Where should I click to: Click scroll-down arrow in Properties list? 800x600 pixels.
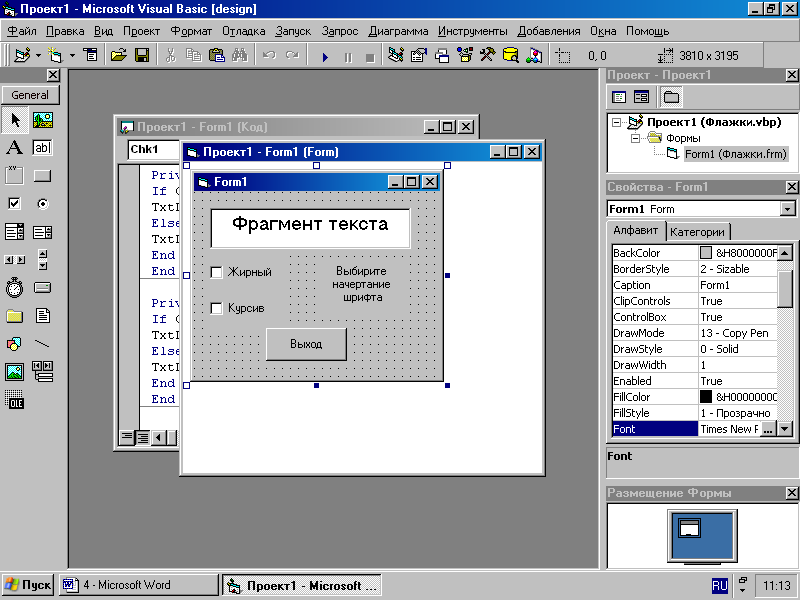pos(784,430)
